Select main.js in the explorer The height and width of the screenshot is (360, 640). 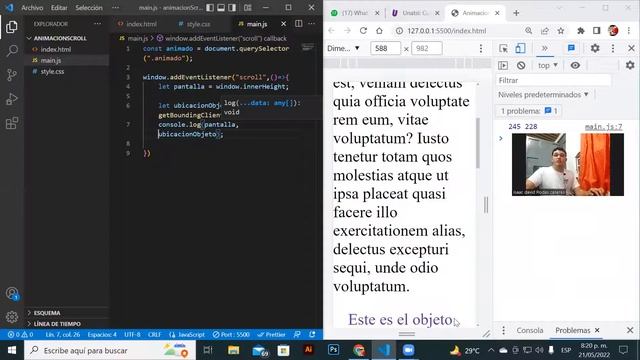click(x=51, y=60)
